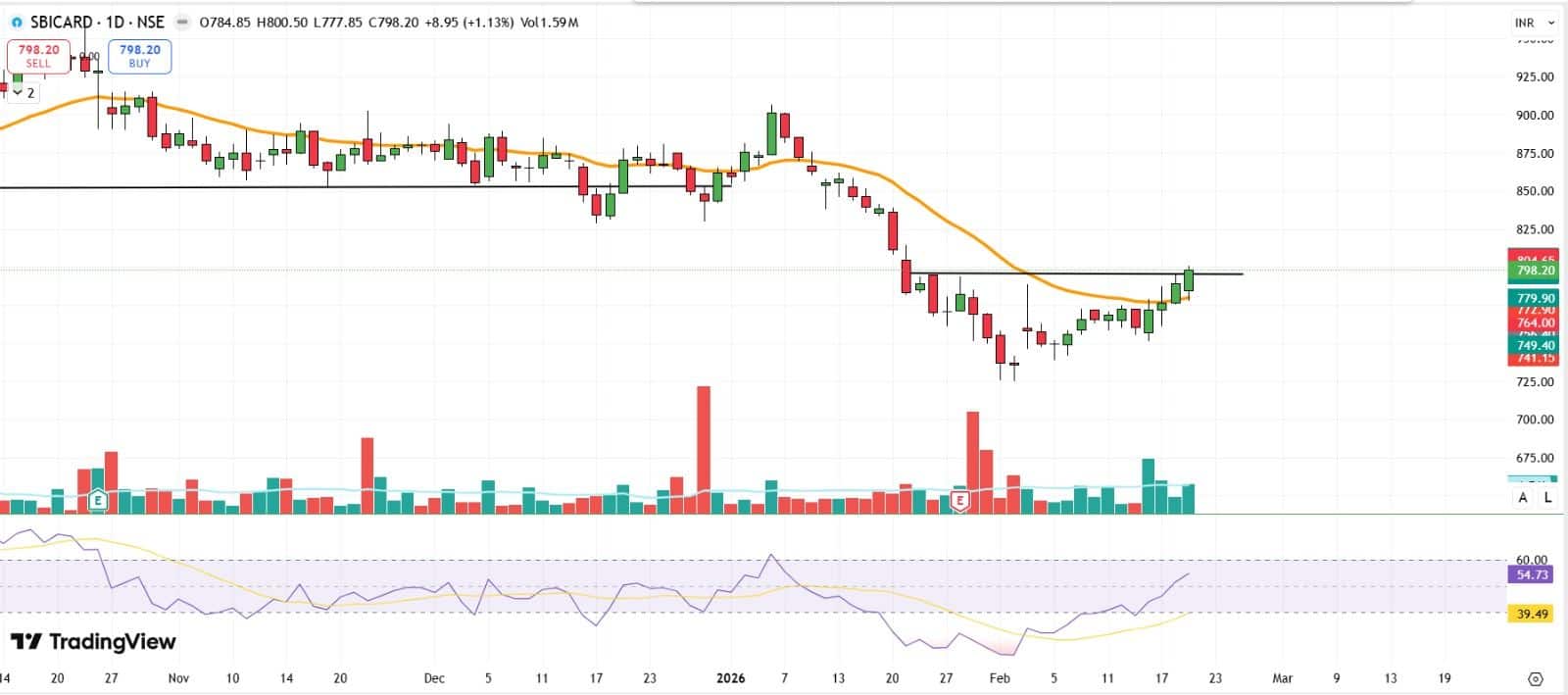The image size is (1568, 695).
Task: Open the INR currency dropdown
Action: [x=1535, y=23]
